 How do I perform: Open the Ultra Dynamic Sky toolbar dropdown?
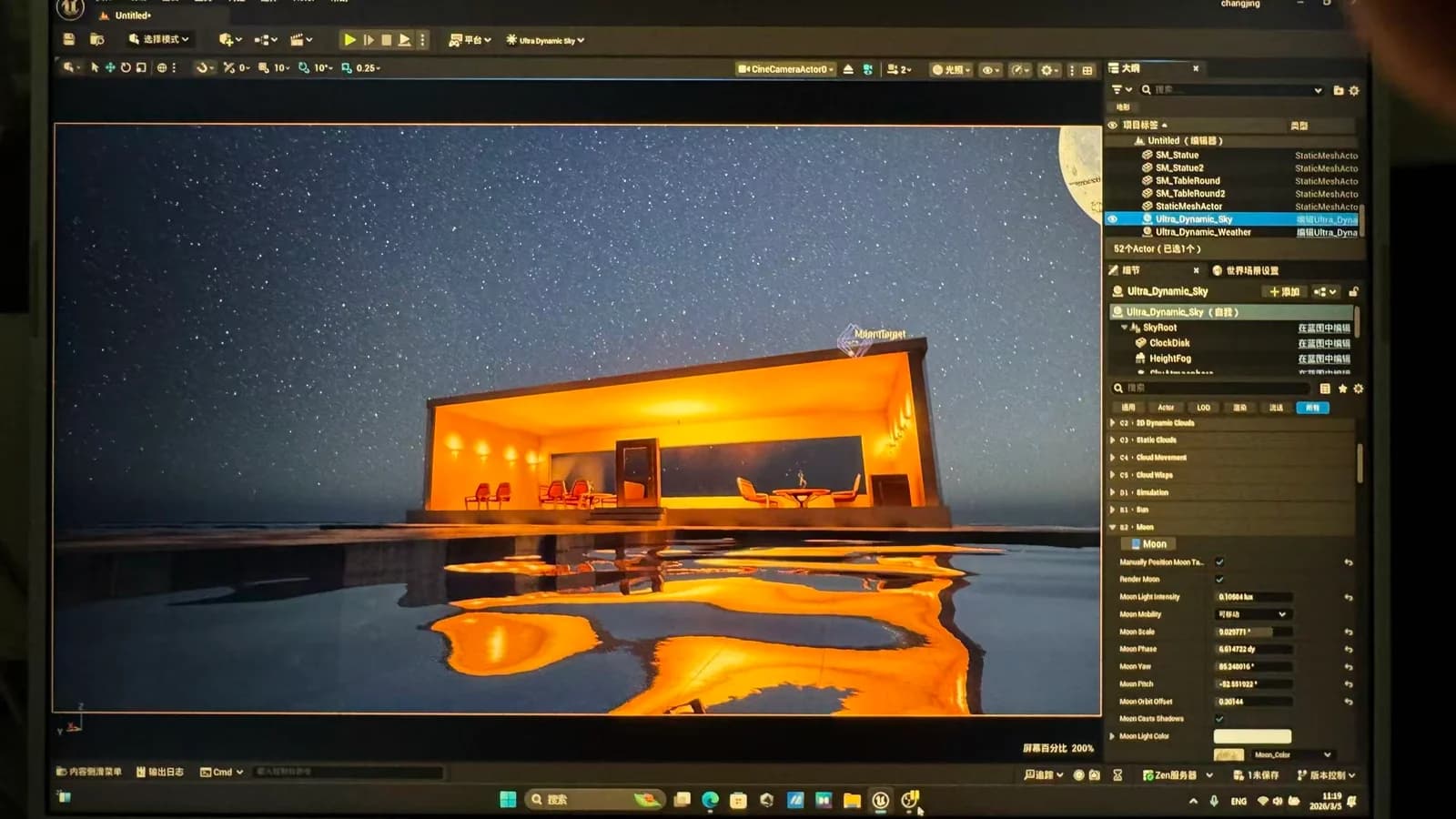pos(545,40)
